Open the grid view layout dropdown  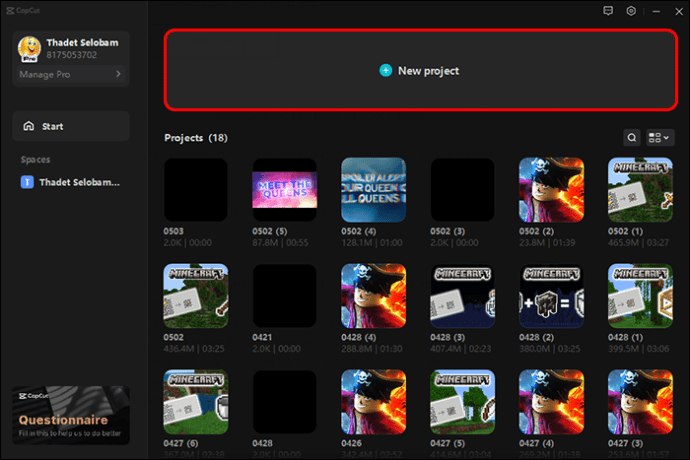tap(659, 138)
